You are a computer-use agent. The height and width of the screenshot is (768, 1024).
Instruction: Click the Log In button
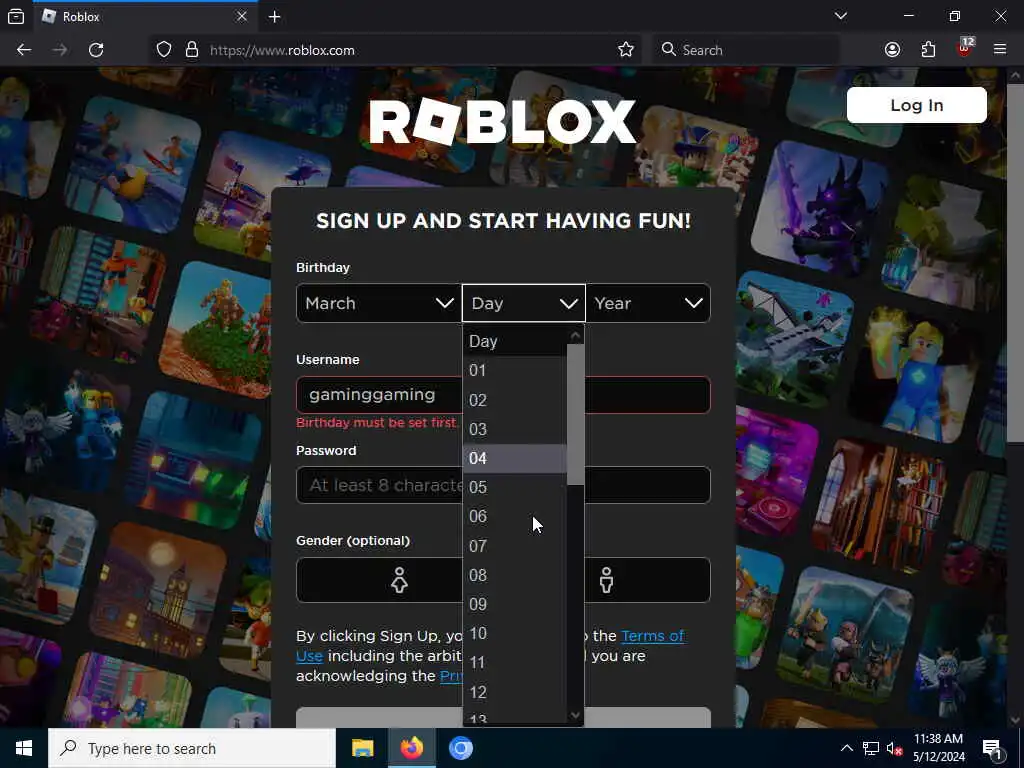click(x=916, y=105)
